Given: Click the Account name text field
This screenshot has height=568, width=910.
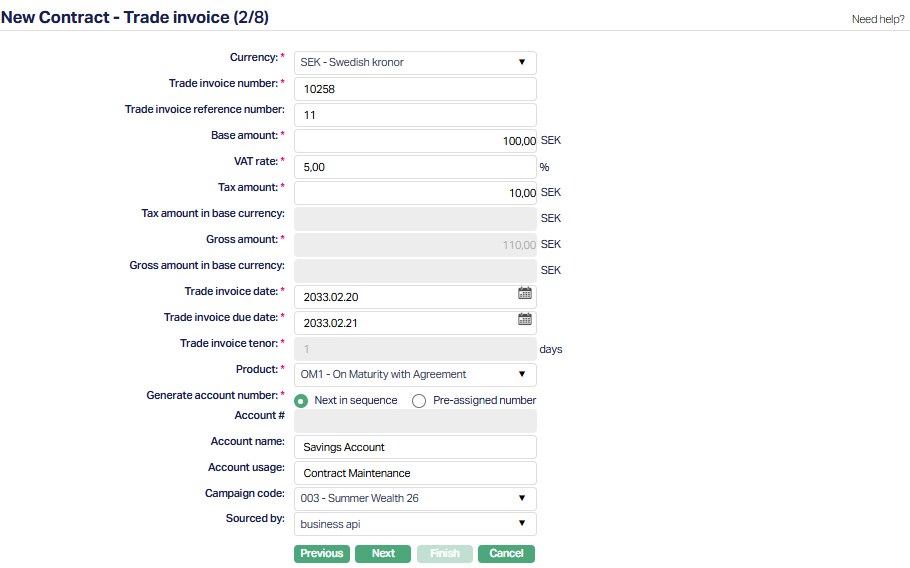Looking at the screenshot, I should (x=415, y=447).
